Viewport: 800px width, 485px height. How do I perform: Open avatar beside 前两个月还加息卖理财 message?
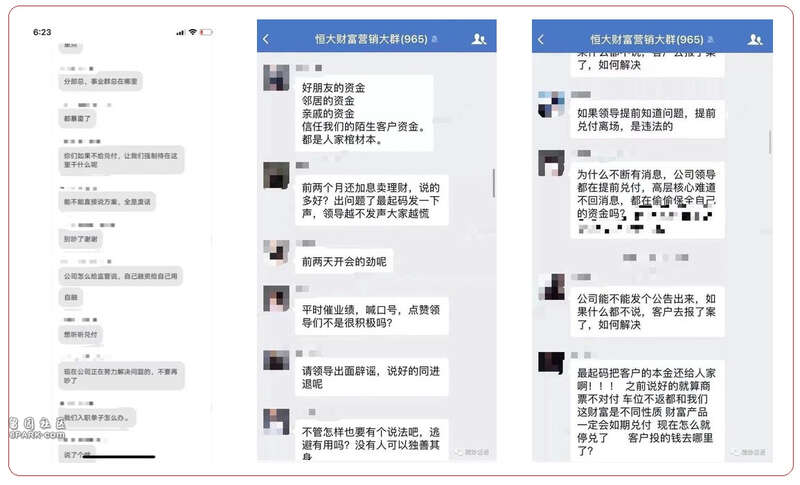tap(276, 175)
